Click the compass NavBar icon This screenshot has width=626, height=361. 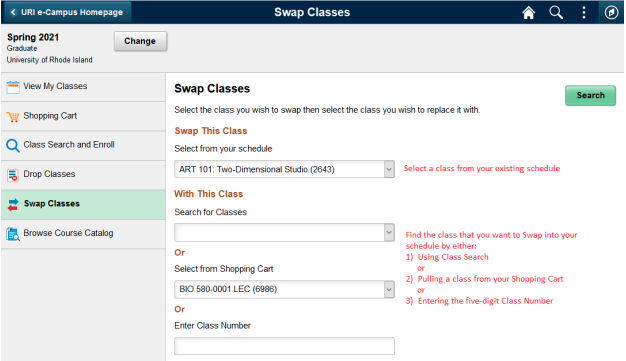pos(611,12)
